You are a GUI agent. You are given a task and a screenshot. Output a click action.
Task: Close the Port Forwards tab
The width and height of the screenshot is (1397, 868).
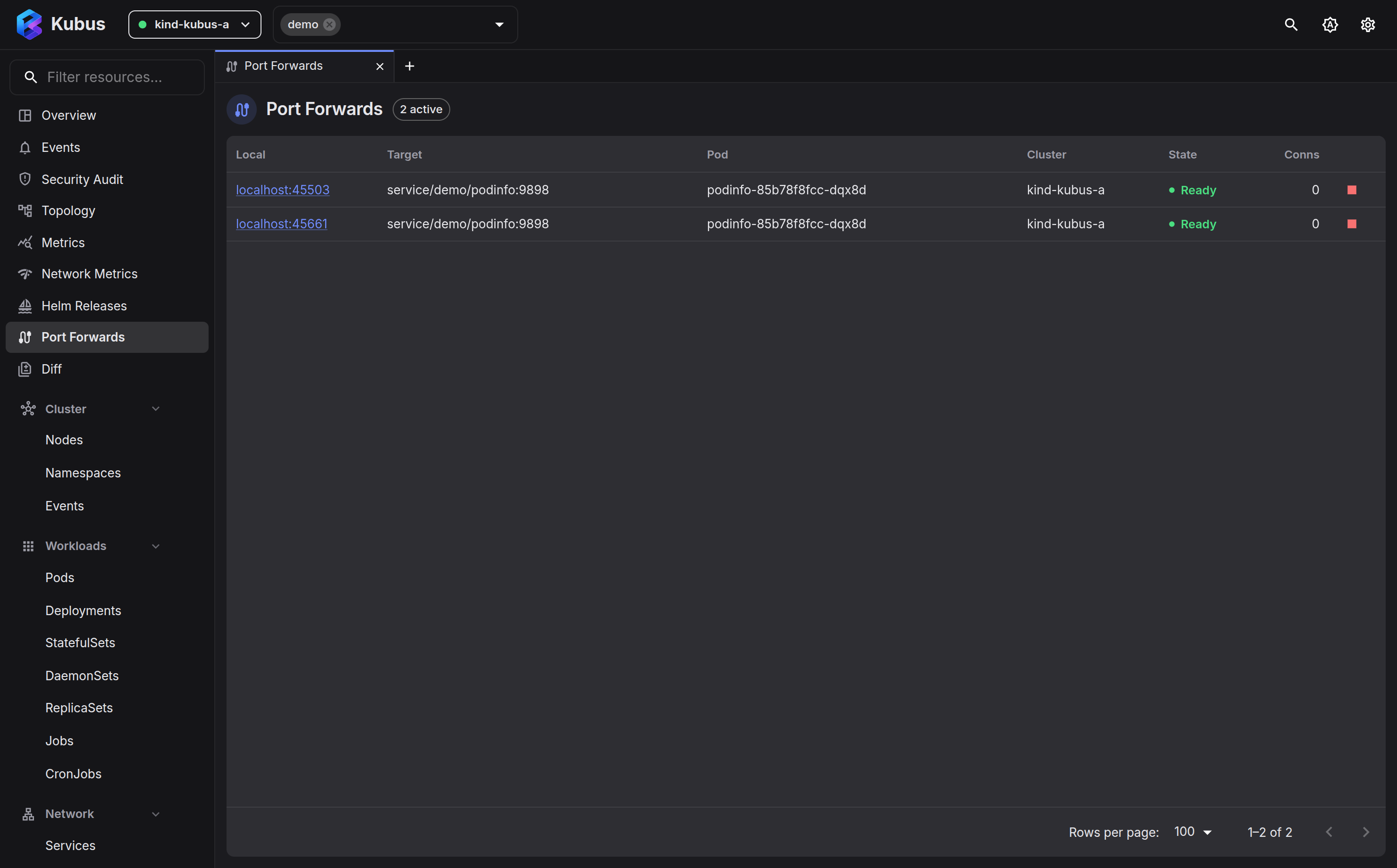[379, 67]
